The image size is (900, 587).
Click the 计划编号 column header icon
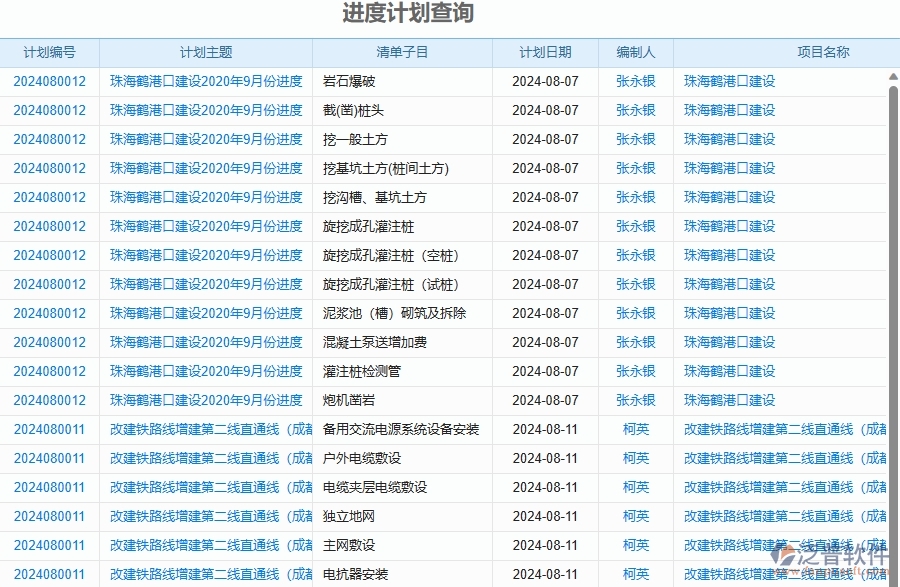[50, 53]
